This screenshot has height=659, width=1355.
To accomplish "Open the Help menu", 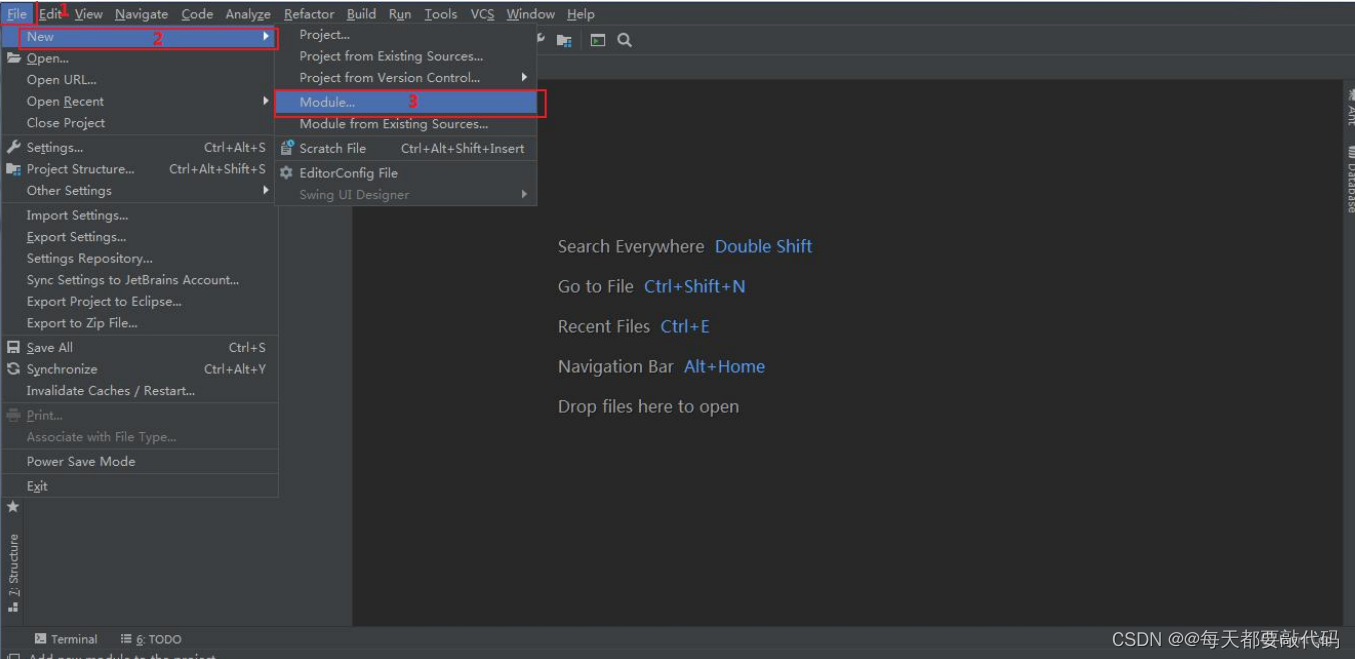I will pos(580,14).
